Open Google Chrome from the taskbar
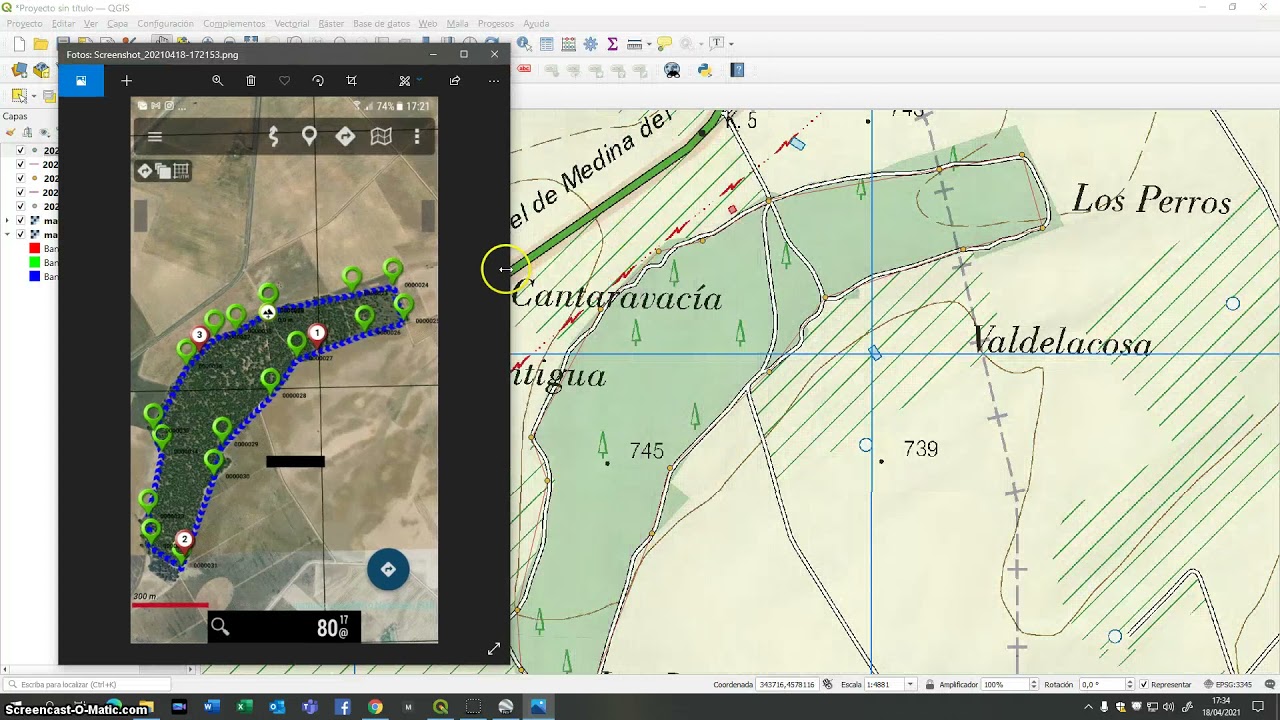Viewport: 1280px width, 720px height. (x=375, y=707)
